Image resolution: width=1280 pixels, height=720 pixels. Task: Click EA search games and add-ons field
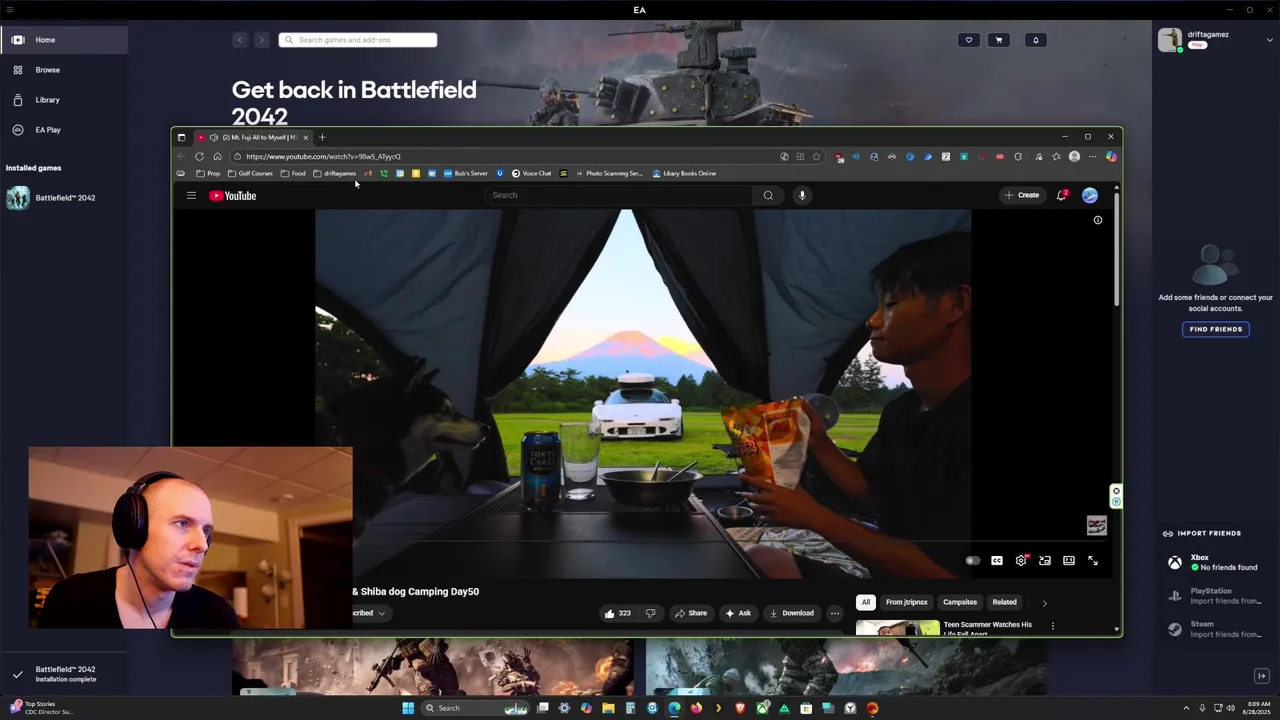[358, 40]
